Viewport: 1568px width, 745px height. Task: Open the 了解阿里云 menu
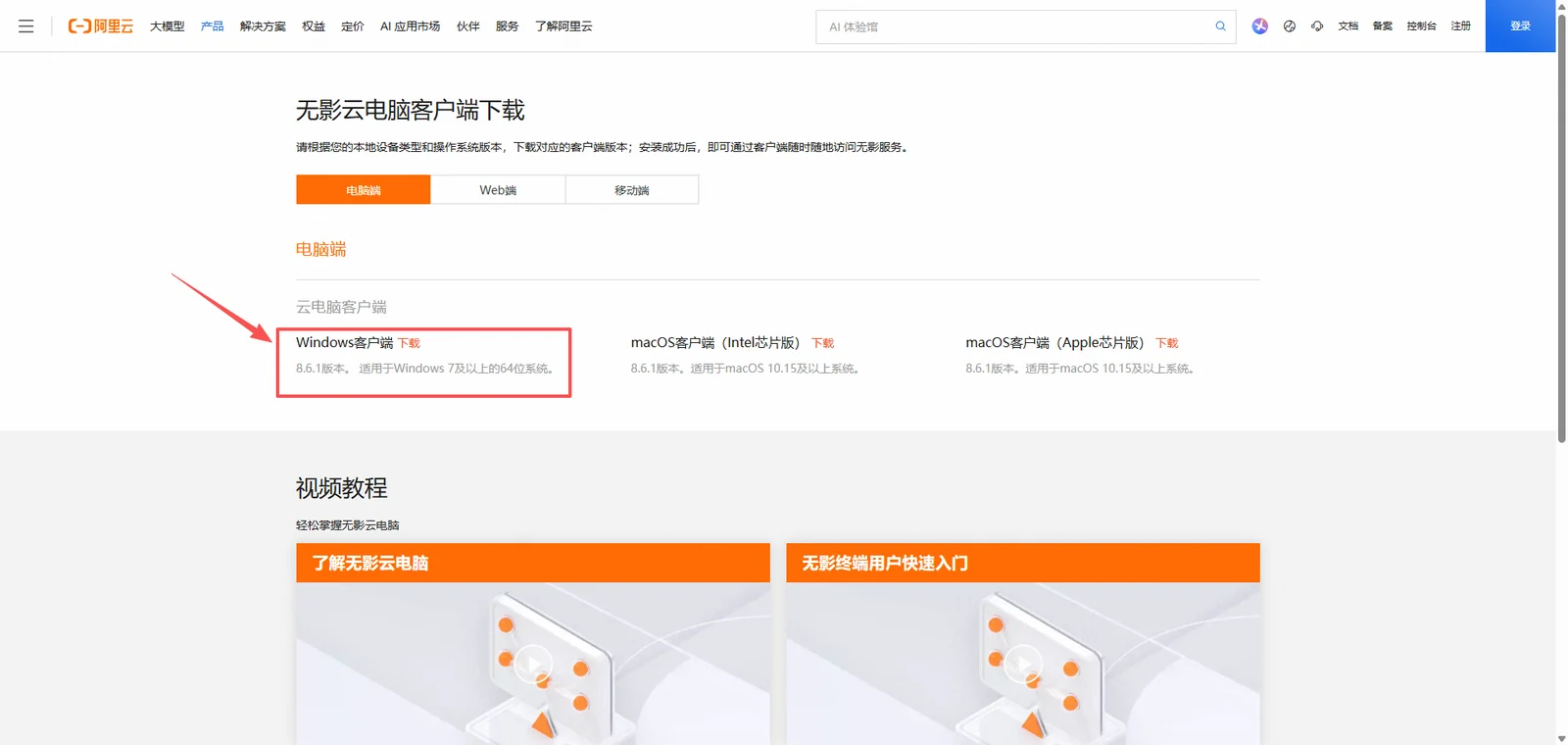coord(563,26)
